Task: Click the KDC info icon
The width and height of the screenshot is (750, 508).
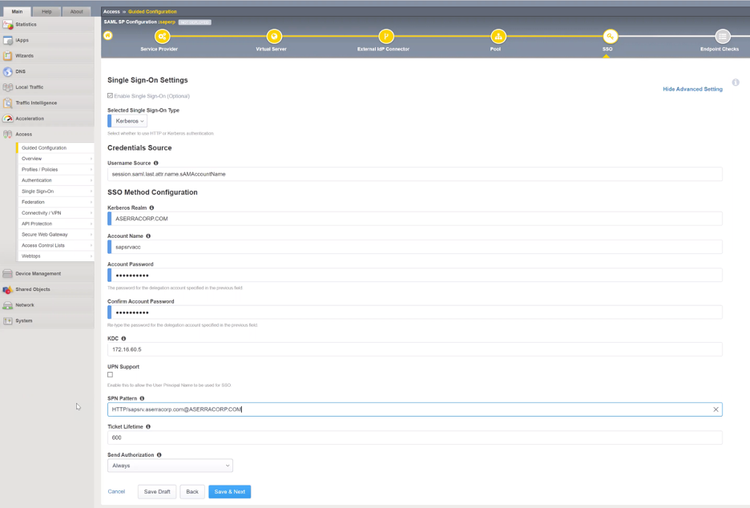Action: coord(123,339)
